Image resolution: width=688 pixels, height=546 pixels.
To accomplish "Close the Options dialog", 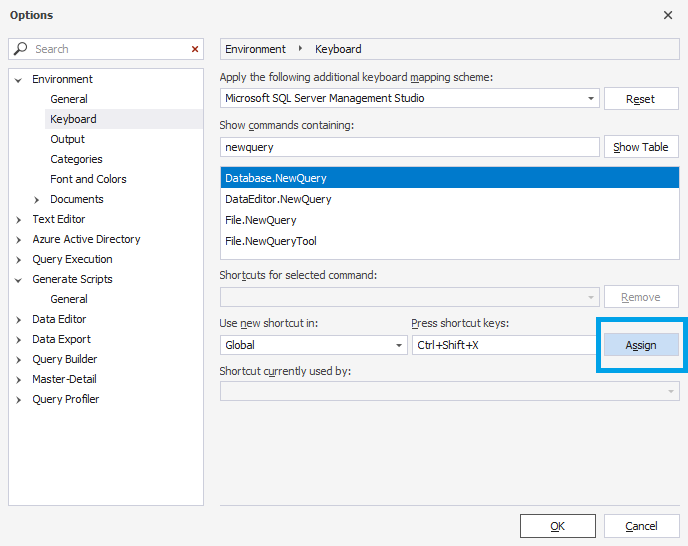I will pos(668,15).
